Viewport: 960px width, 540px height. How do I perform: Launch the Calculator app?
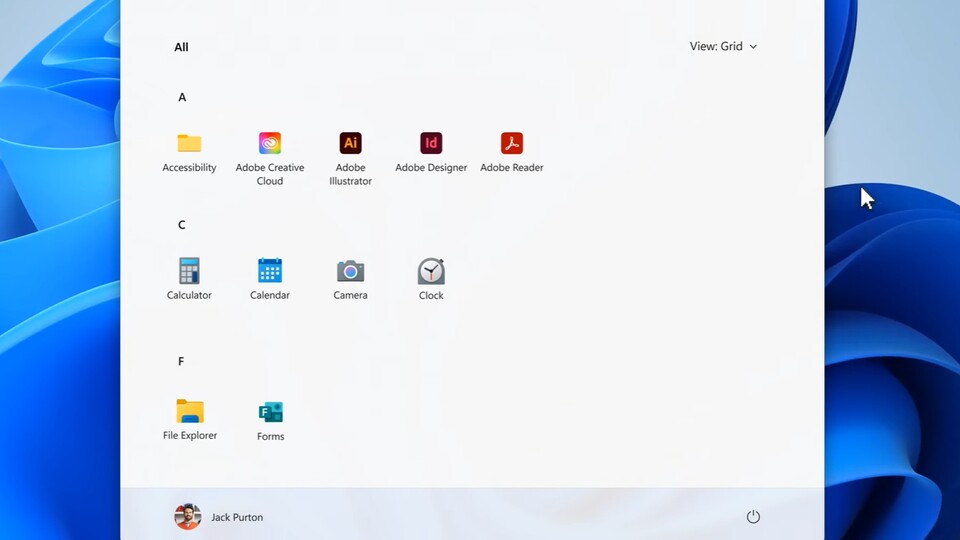click(x=189, y=272)
